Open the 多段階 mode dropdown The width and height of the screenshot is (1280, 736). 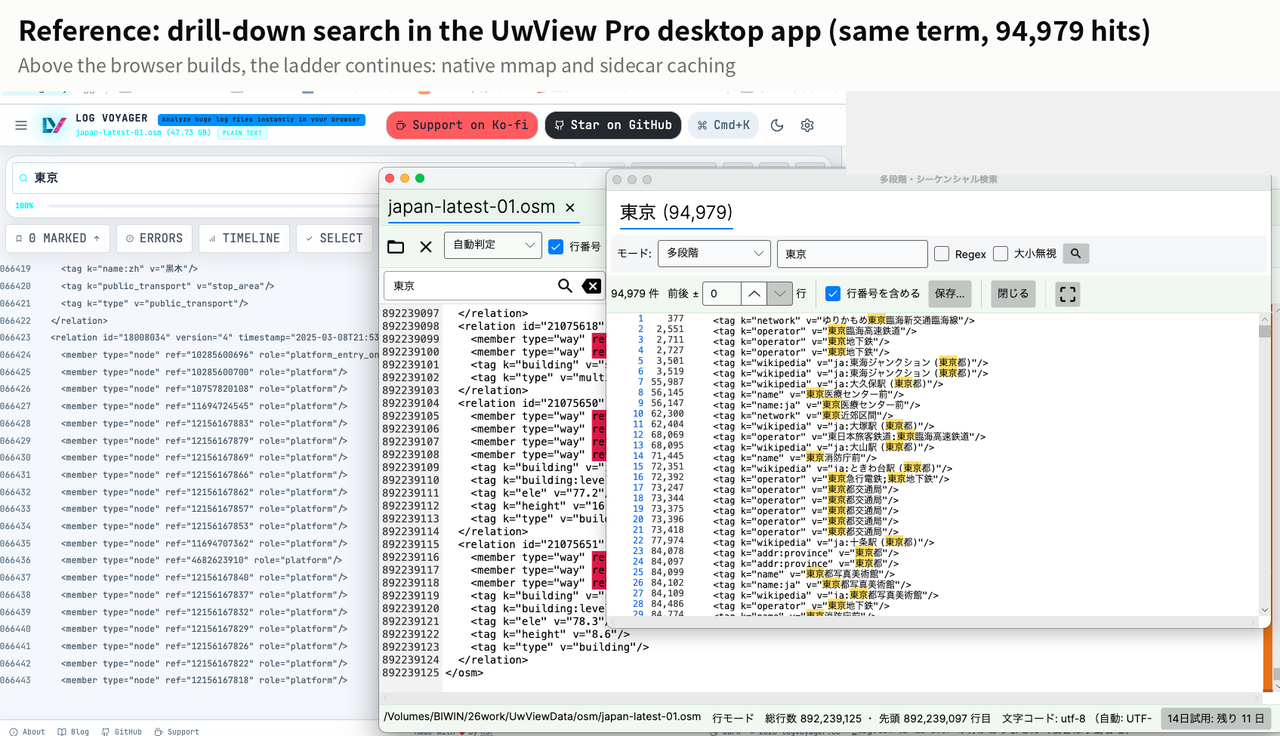(714, 254)
